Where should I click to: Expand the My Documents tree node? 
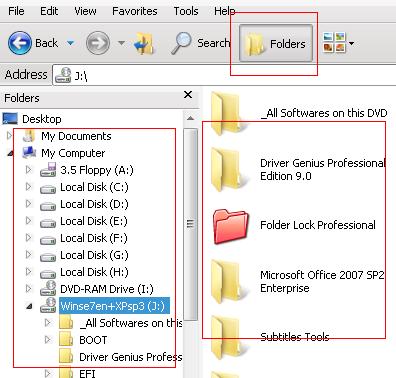pyautogui.click(x=9, y=136)
